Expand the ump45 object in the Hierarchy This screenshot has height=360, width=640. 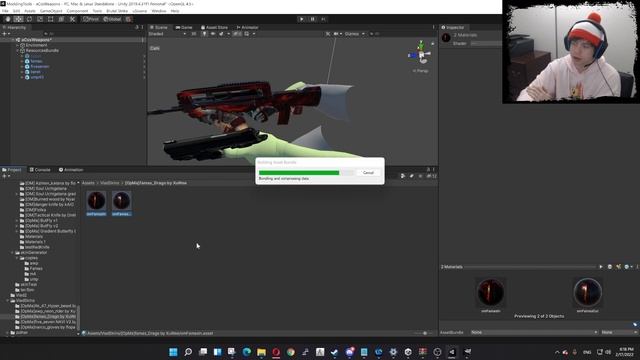click(x=22, y=77)
